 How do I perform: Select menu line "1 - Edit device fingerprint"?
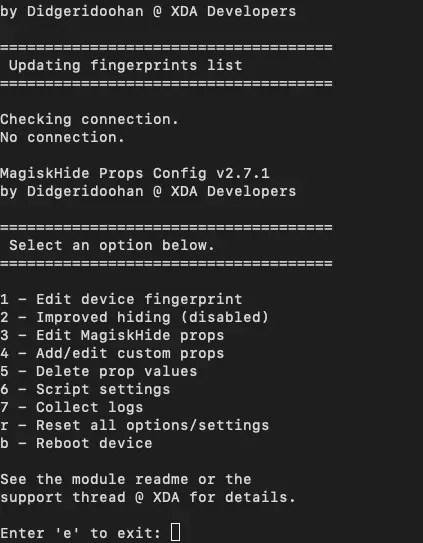(121, 300)
